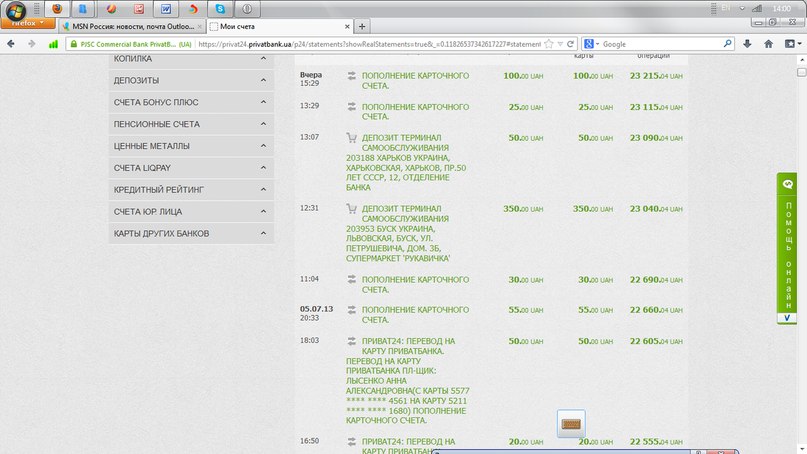Go to the Firefox home page
The width and height of the screenshot is (807, 454).
tap(768, 44)
